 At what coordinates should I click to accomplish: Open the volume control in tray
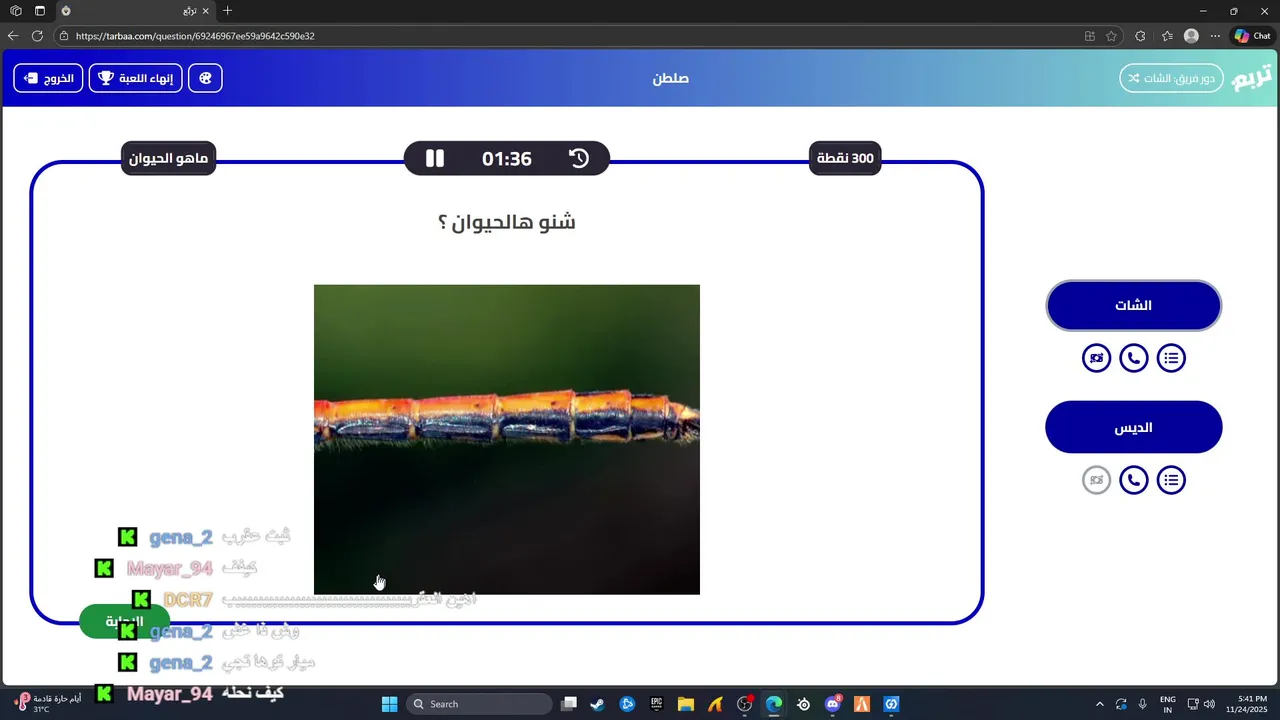click(x=1209, y=704)
